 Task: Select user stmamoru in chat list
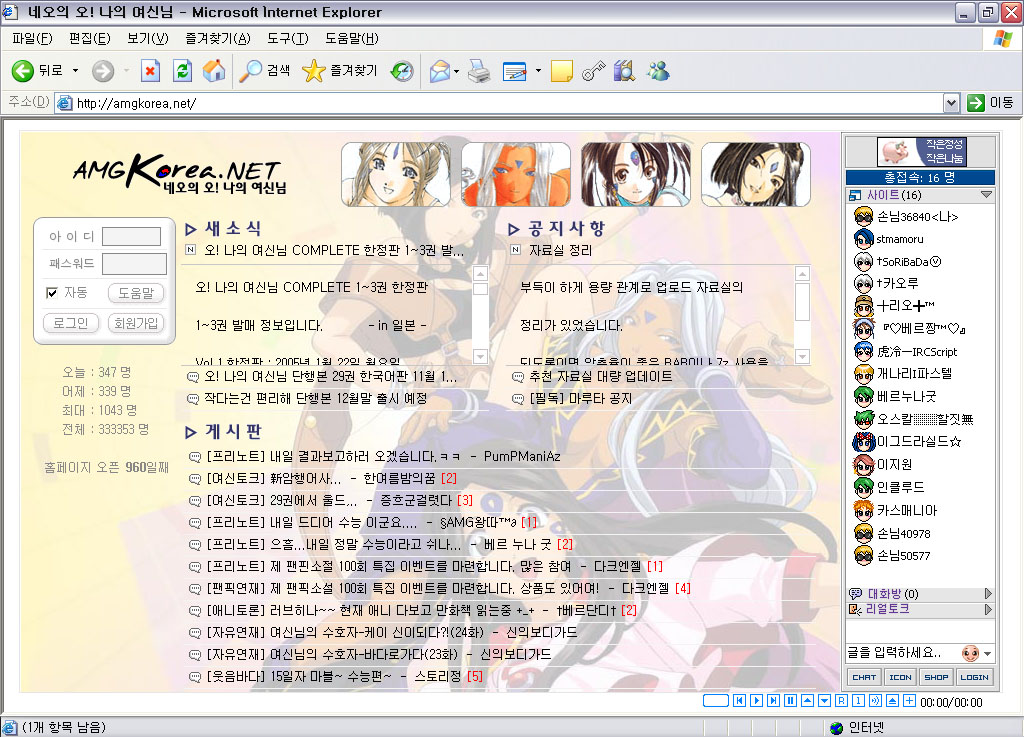[899, 239]
